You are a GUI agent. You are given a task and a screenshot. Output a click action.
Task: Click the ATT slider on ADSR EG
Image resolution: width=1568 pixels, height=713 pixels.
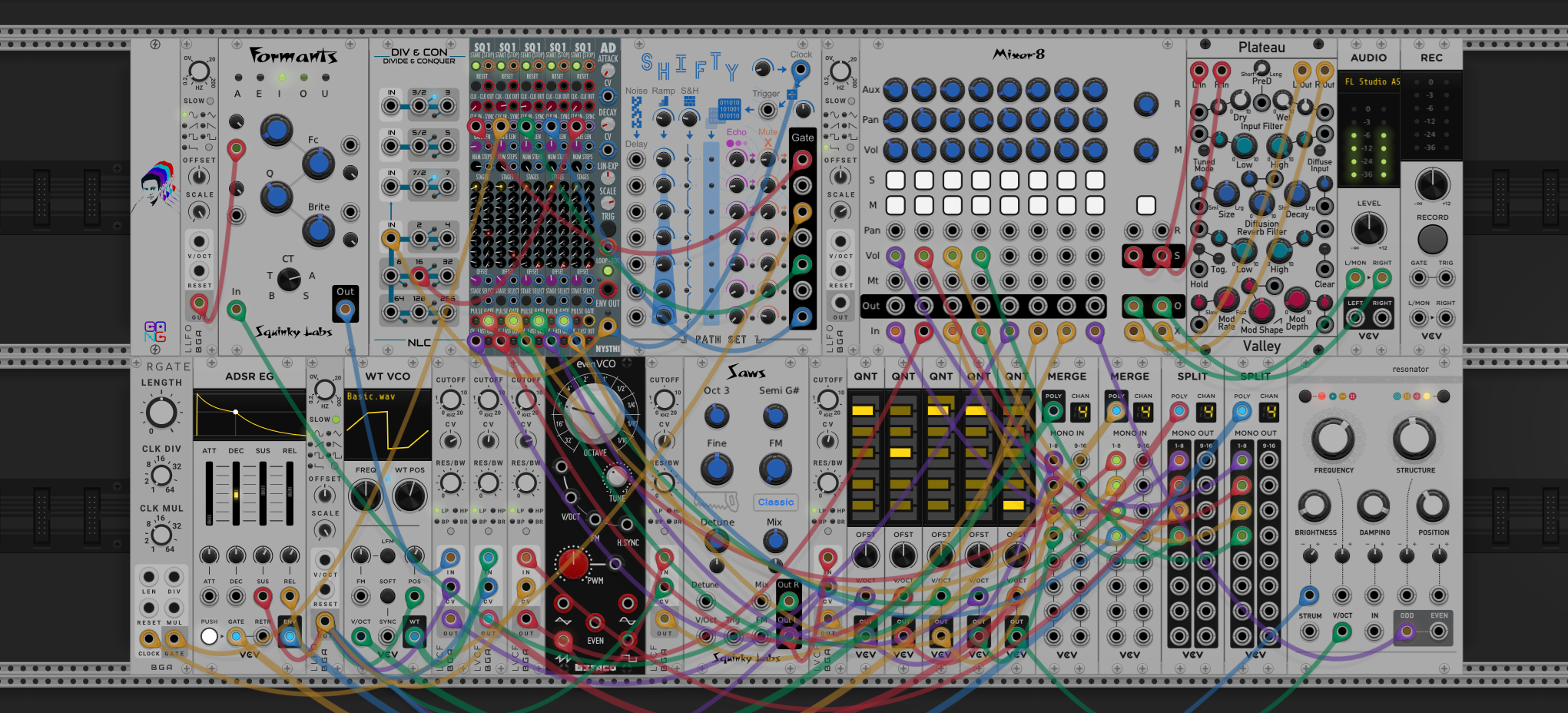coord(209,494)
